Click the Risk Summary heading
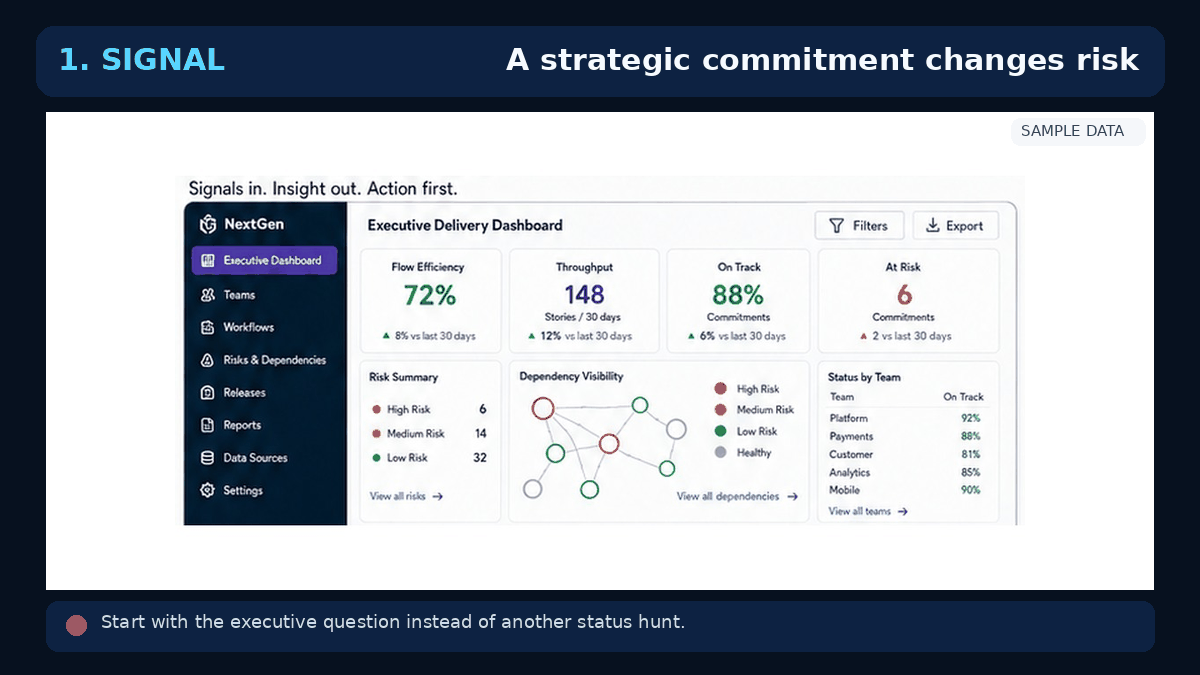 [404, 378]
